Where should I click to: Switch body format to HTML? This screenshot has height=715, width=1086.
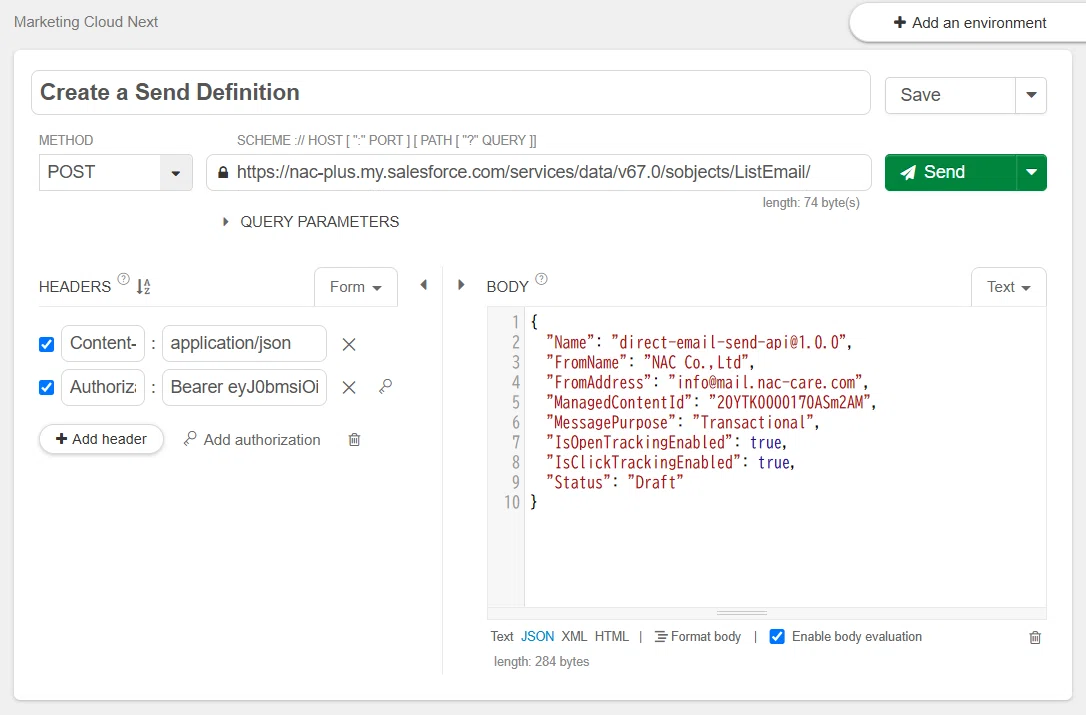pos(612,637)
